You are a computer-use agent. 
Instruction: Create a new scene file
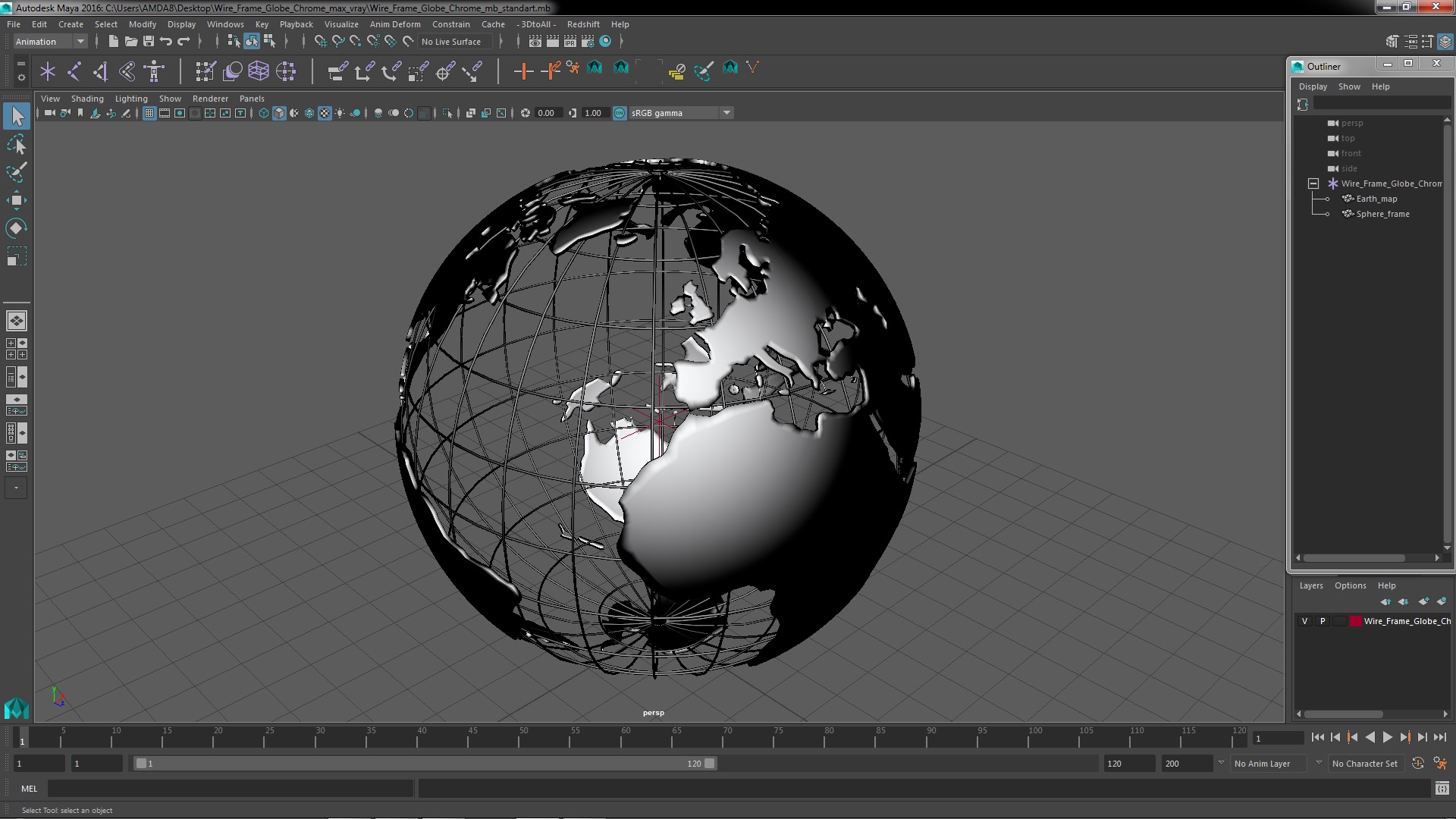[113, 41]
